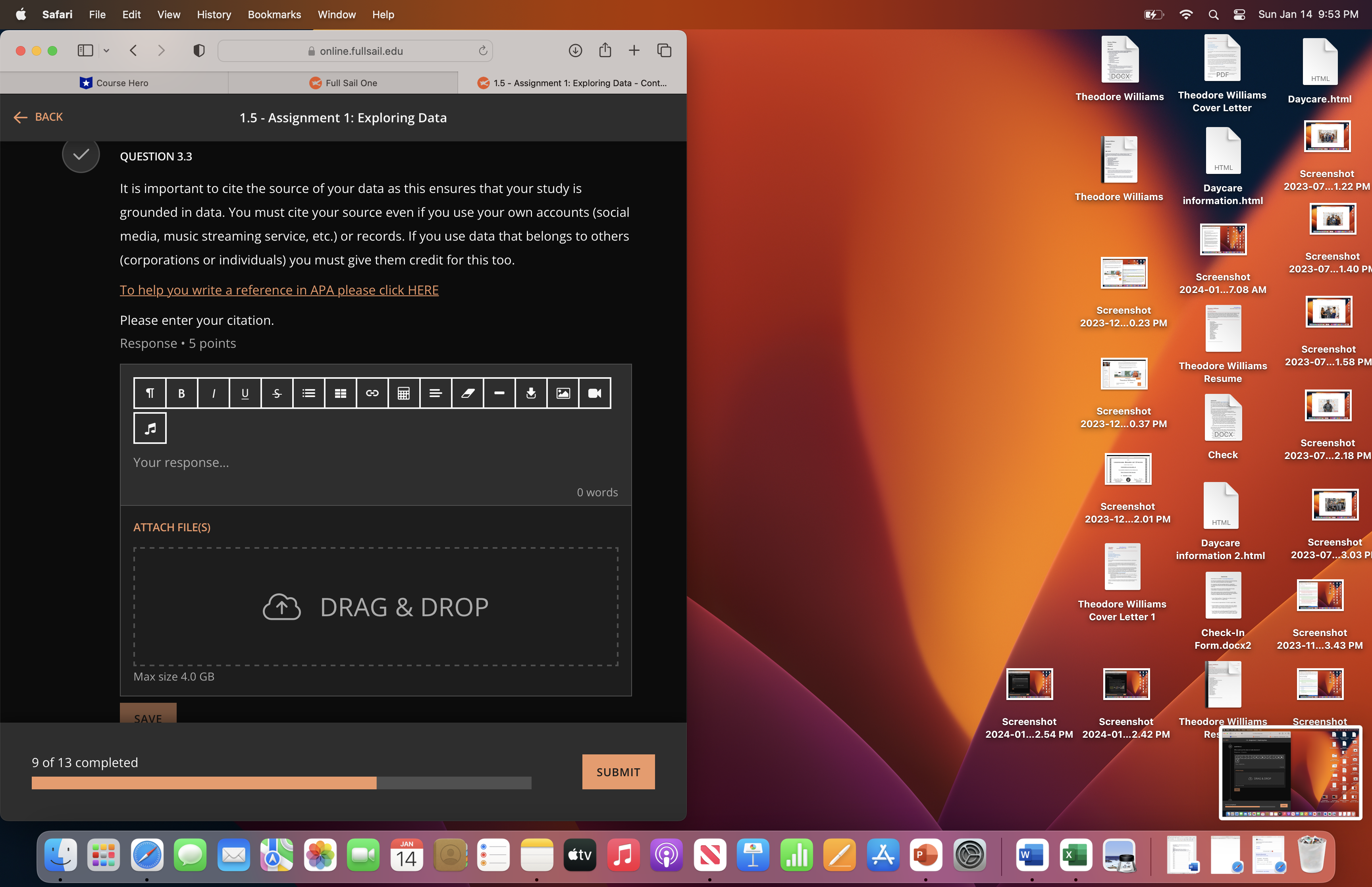Viewport: 1372px width, 887px height.
Task: Toggle bold formatting in response editor
Action: click(181, 393)
